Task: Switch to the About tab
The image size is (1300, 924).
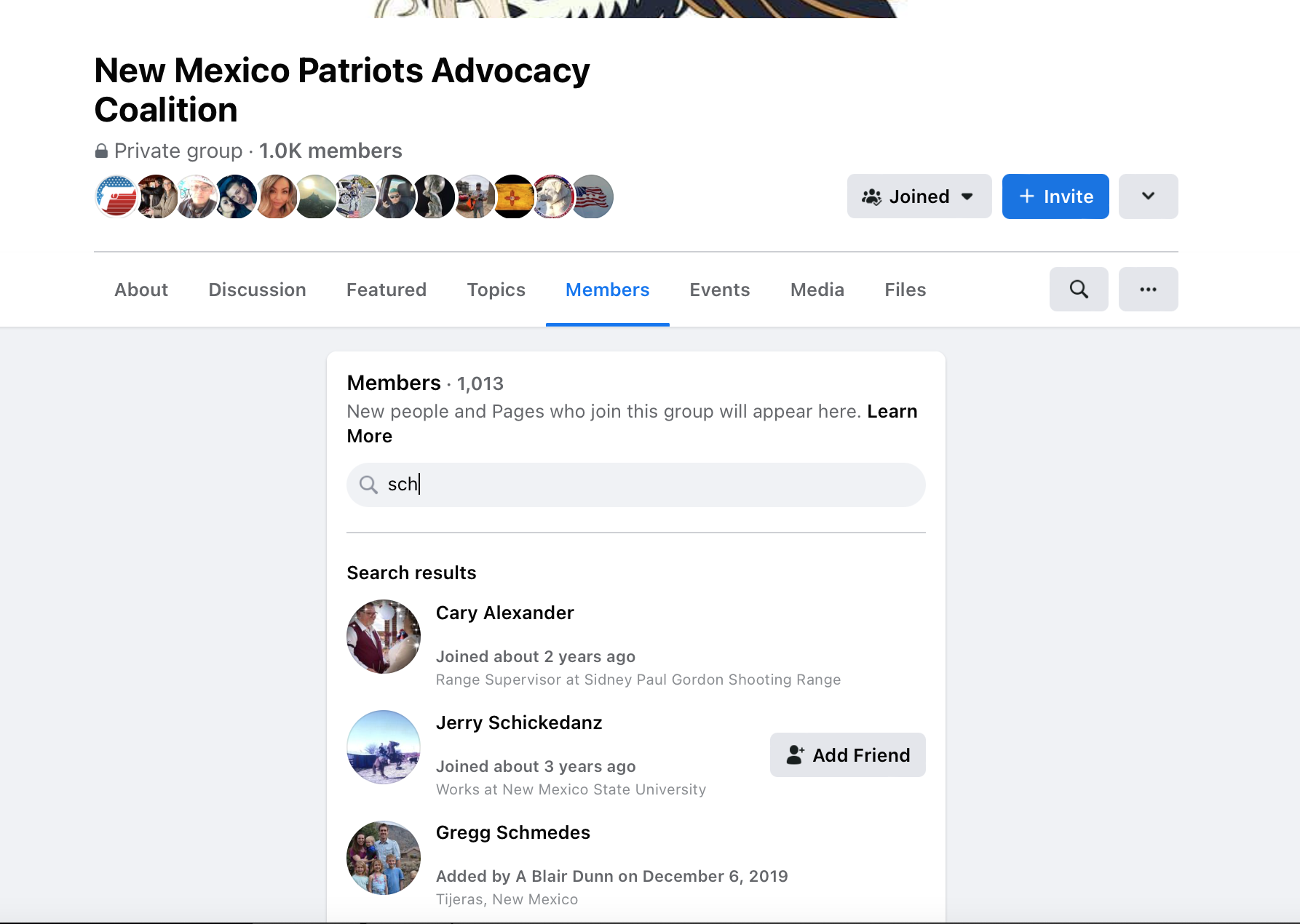Action: coord(141,290)
